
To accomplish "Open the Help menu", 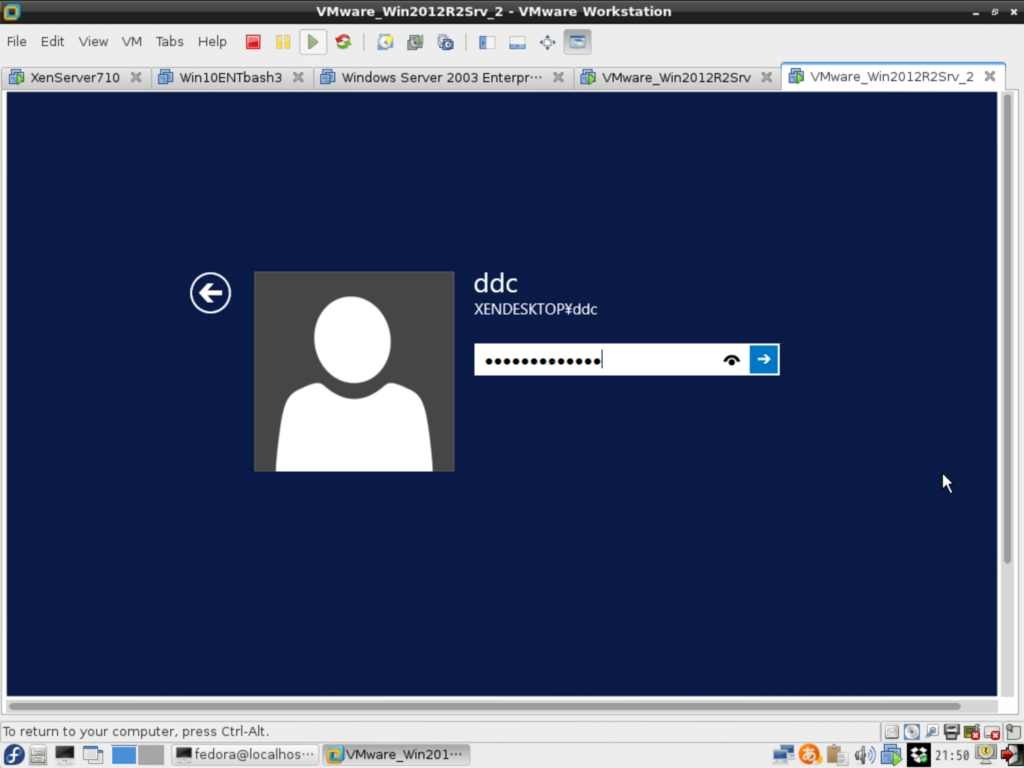I will (x=212, y=42).
